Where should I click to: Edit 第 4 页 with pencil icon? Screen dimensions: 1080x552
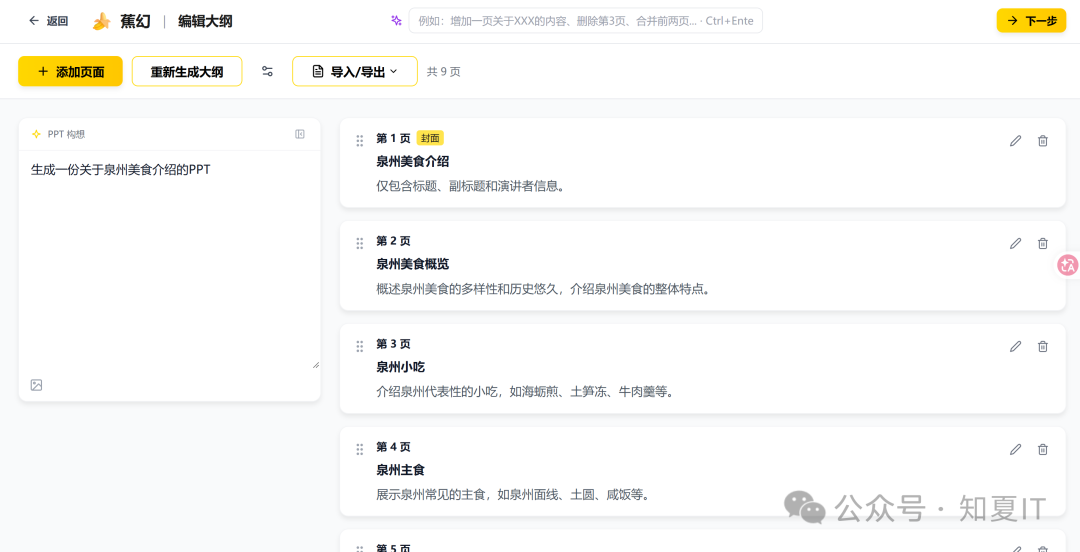(x=1015, y=449)
